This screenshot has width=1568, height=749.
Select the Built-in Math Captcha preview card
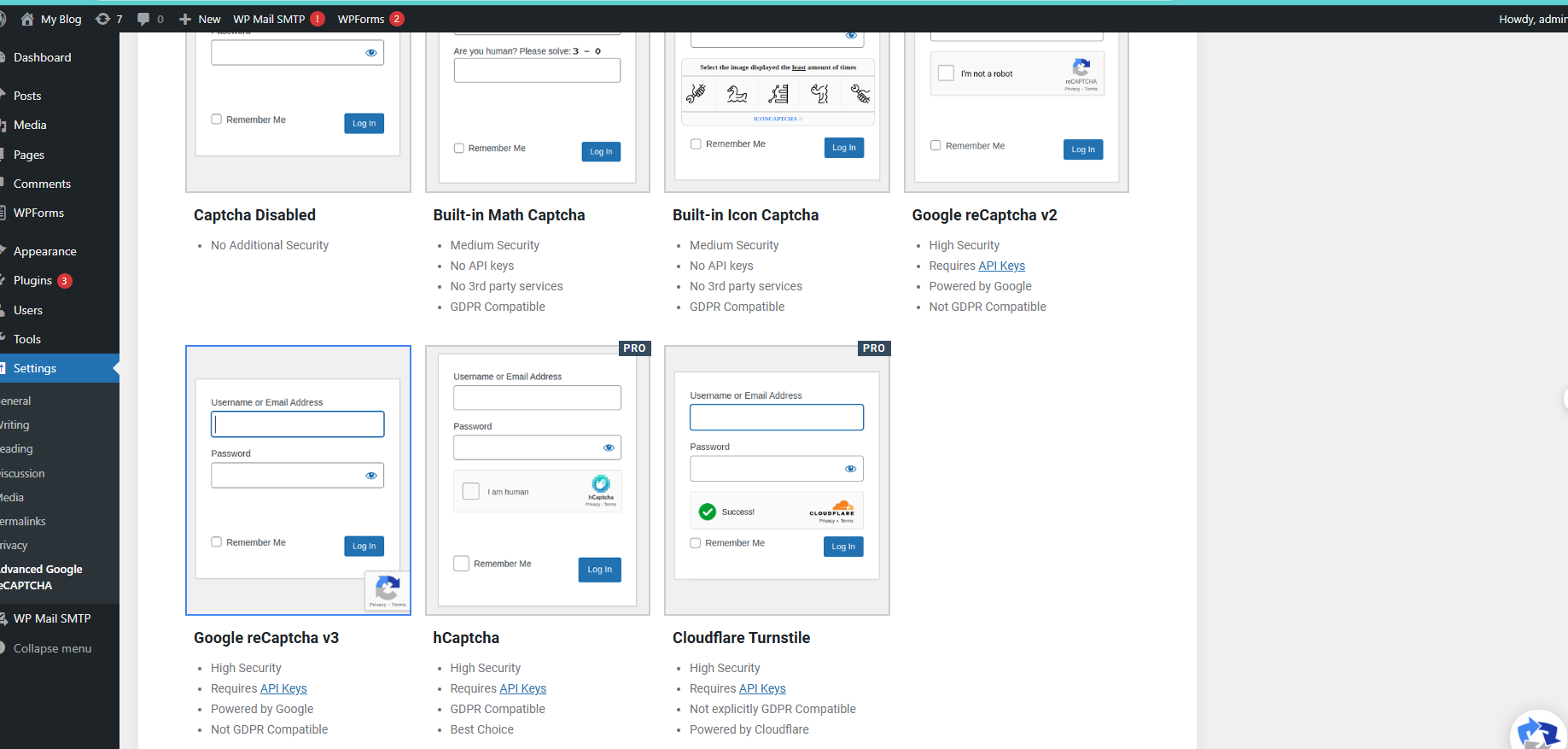(x=538, y=111)
